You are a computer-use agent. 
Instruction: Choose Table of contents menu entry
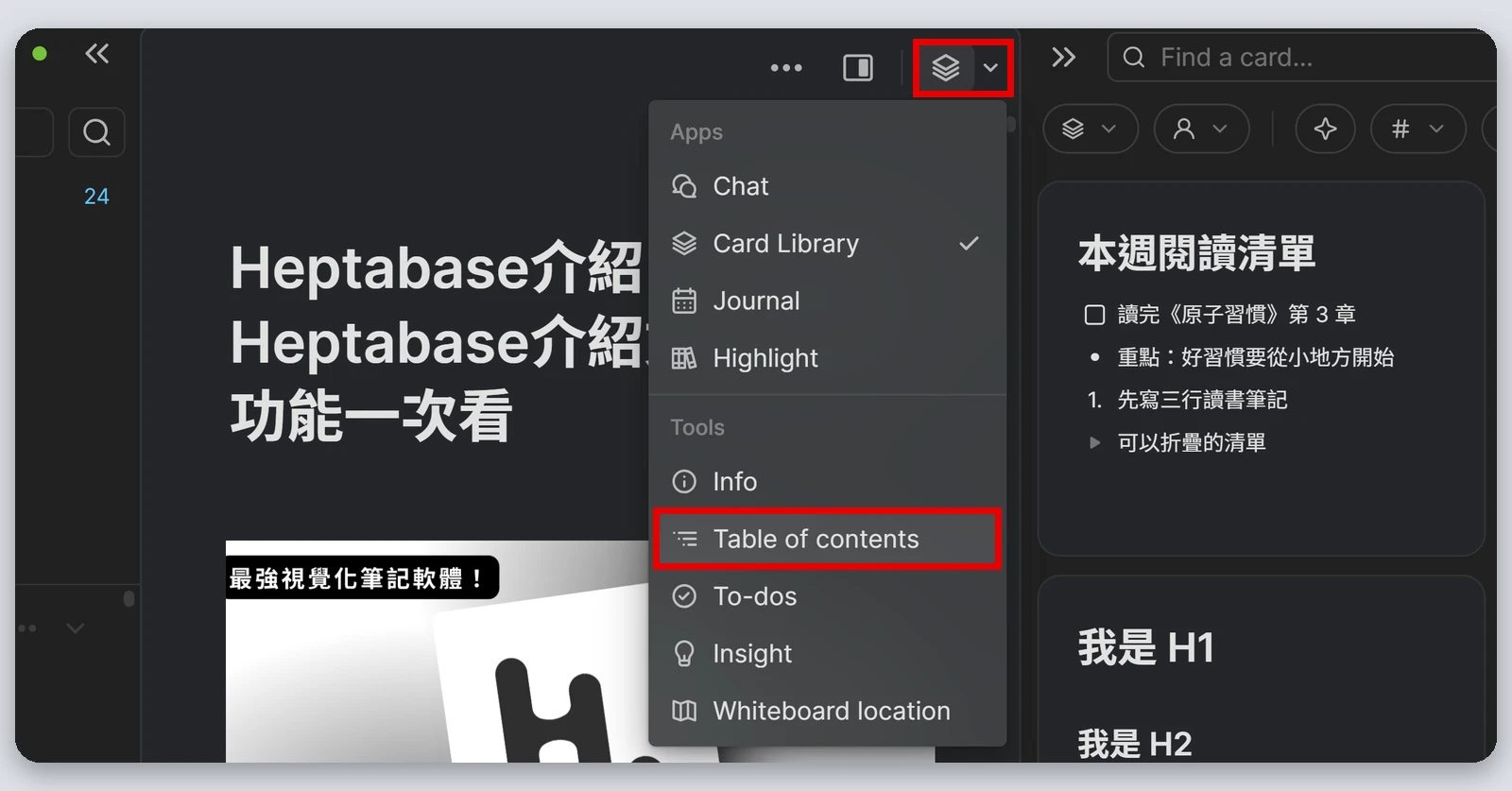[x=827, y=540]
